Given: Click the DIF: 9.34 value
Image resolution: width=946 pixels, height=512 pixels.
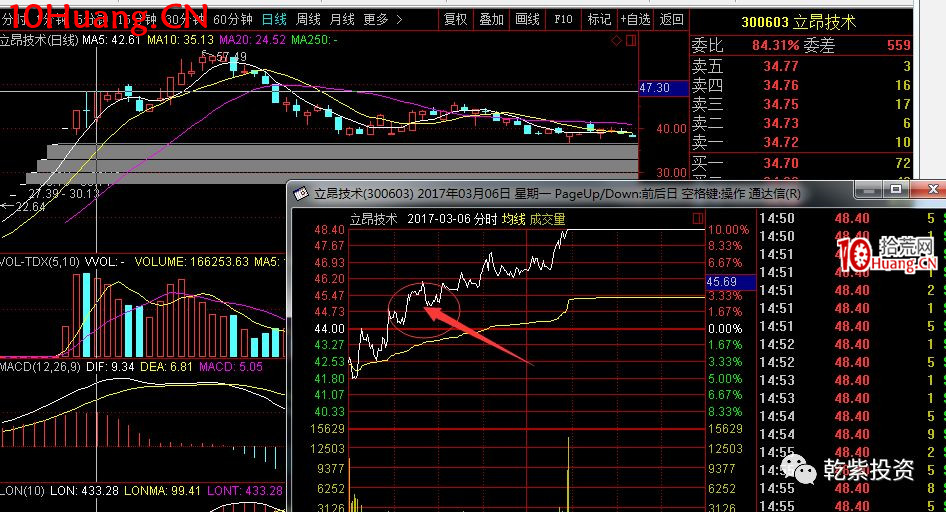Looking at the screenshot, I should [110, 367].
